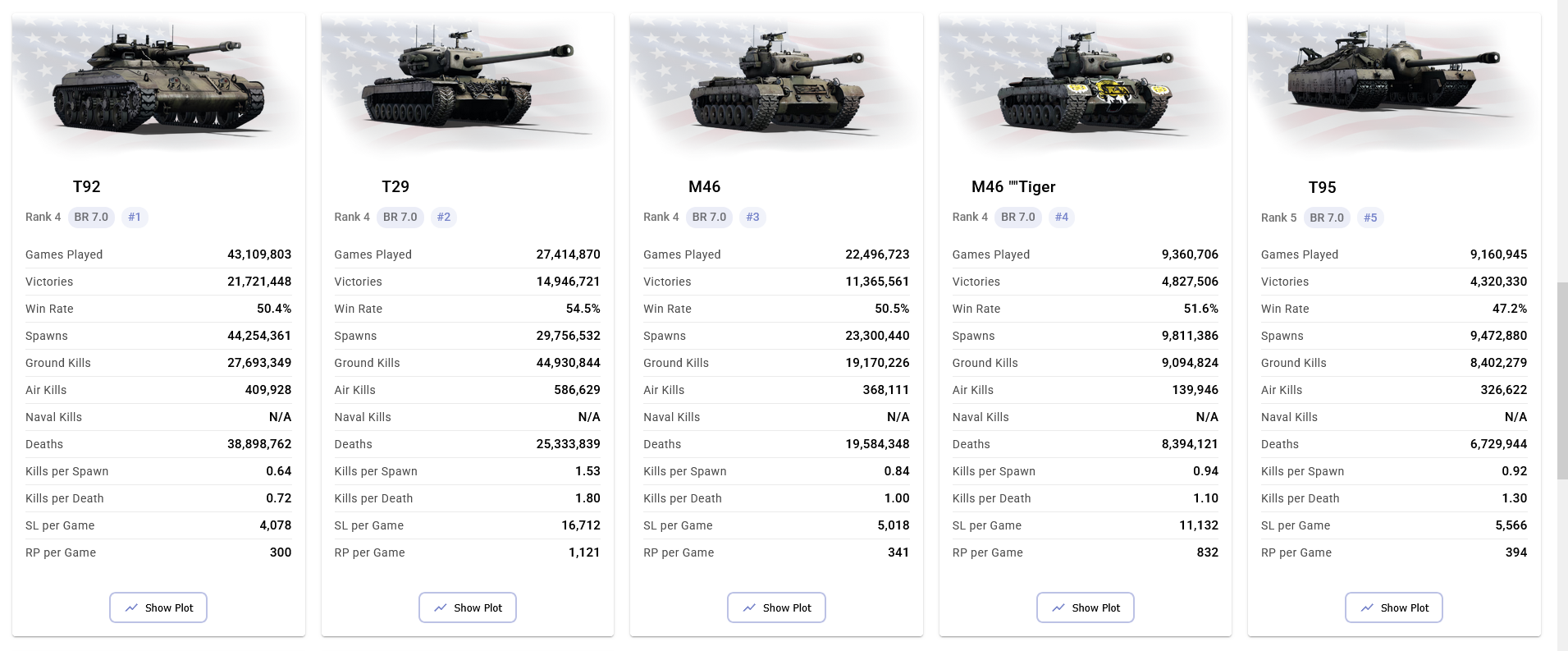Show the plot for the T92
This screenshot has width=1568, height=651.
coord(158,607)
